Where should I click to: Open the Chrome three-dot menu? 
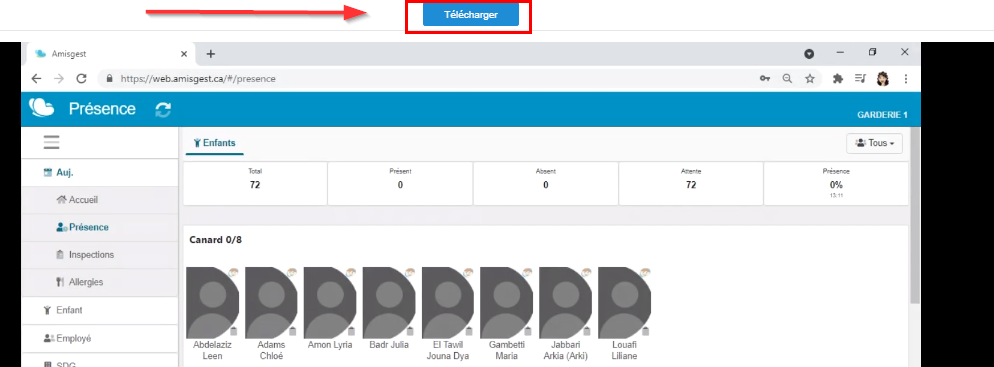tap(905, 79)
